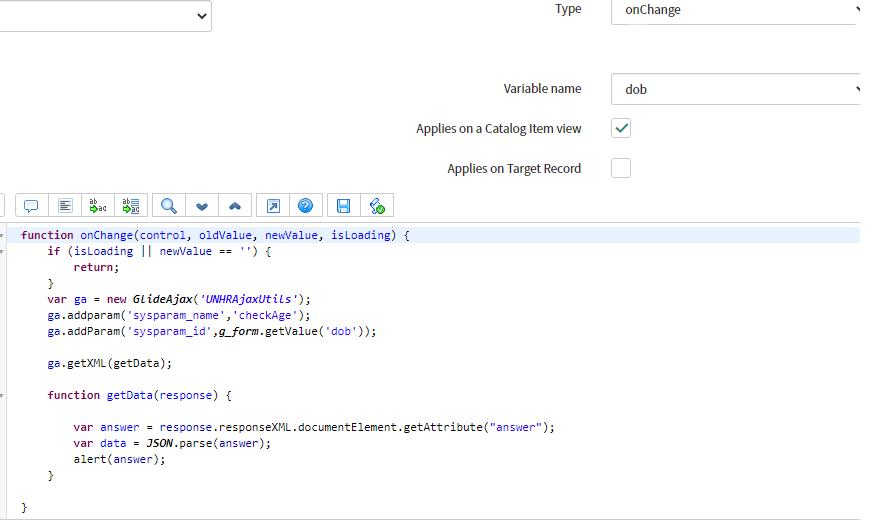Screen dimensions: 875x529
Task: Collapse the if block fold marker
Action: tap(2, 252)
